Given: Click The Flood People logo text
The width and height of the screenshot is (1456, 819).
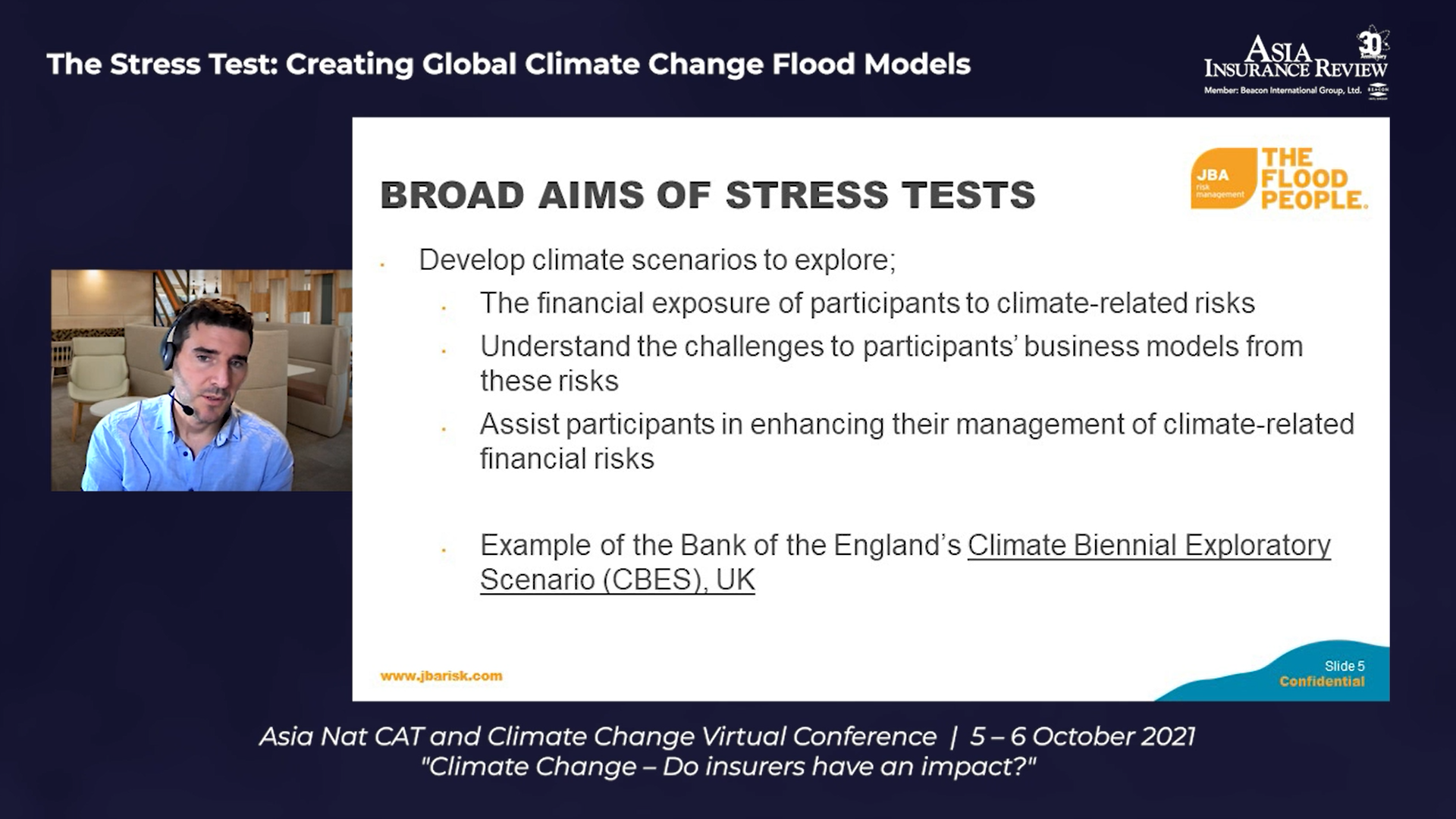Looking at the screenshot, I should (x=1314, y=179).
